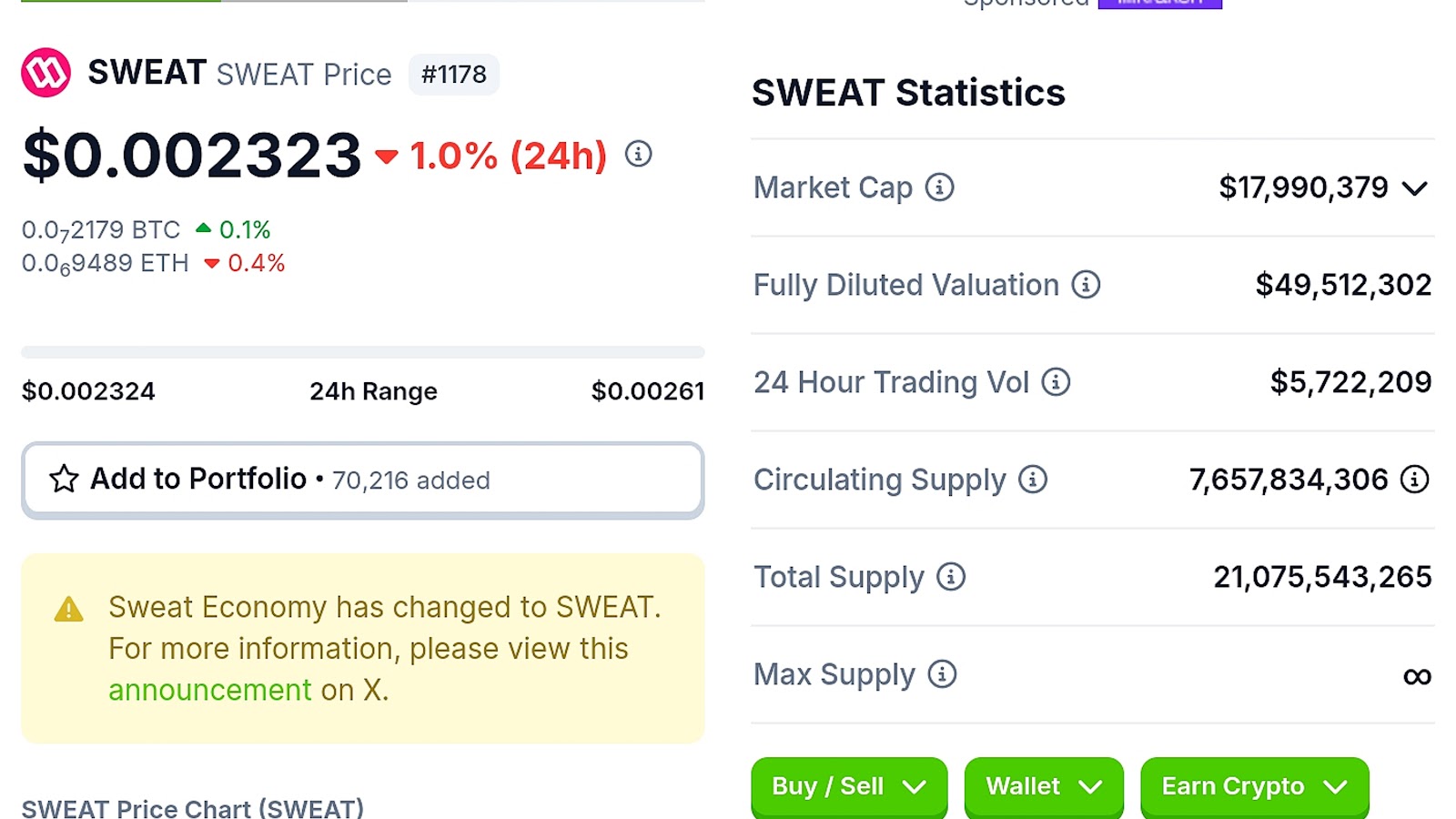The width and height of the screenshot is (1456, 819).
Task: Click info icon after 7,657,834,306 value
Action: click(1414, 480)
